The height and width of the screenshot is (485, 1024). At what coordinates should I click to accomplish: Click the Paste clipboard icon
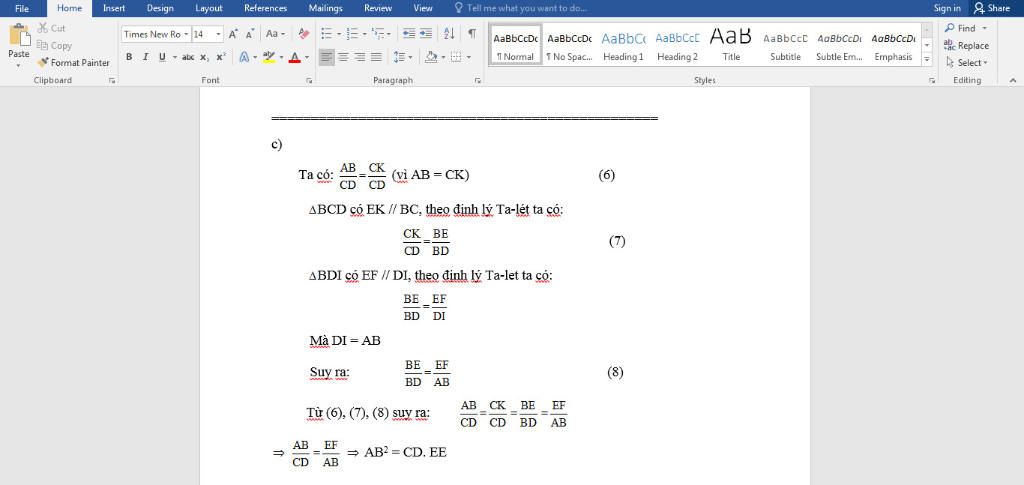coord(19,36)
